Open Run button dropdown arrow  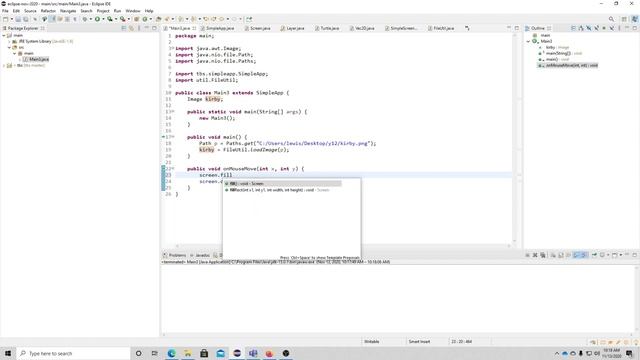[103, 19]
